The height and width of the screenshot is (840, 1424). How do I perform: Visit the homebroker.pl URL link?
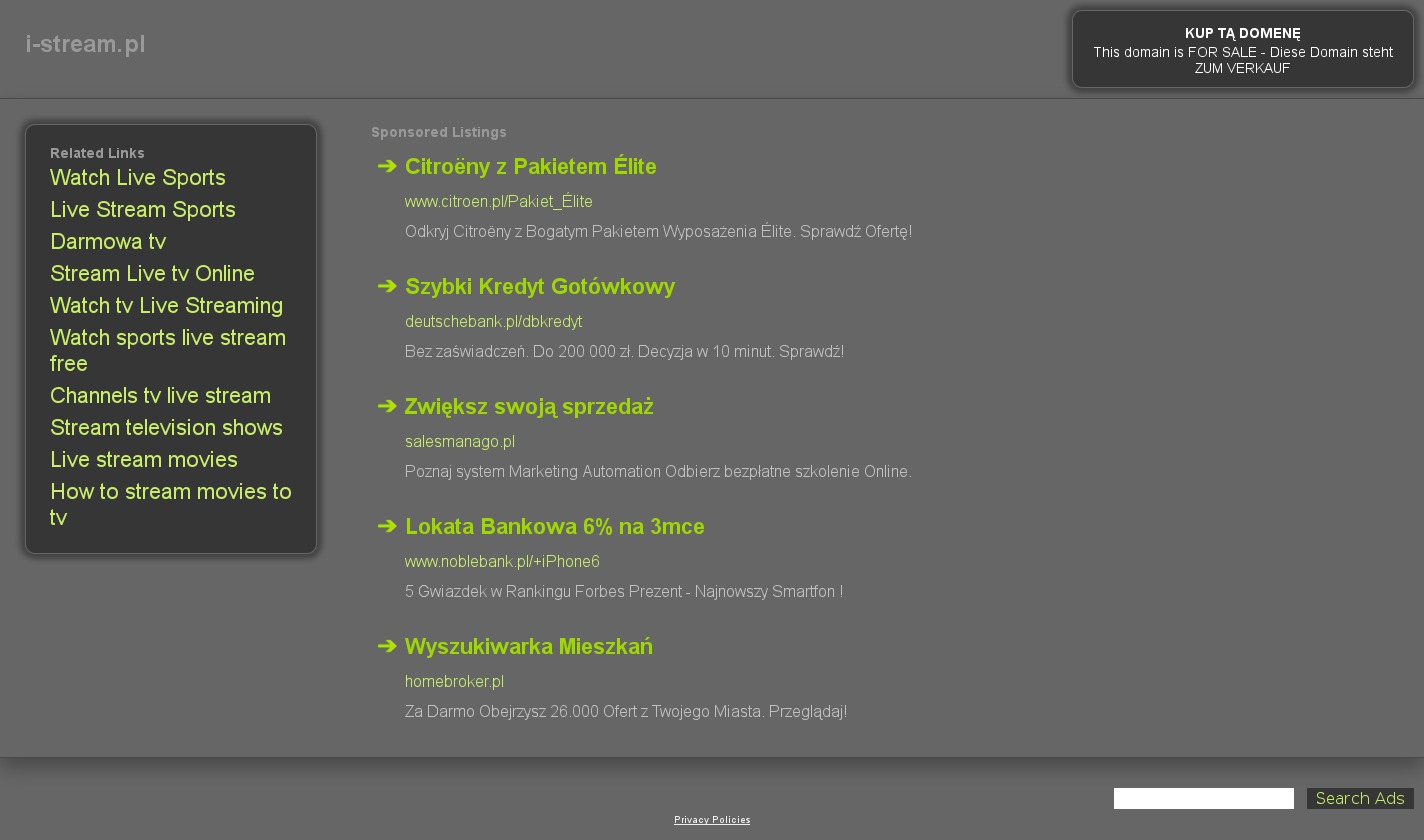[x=454, y=682]
